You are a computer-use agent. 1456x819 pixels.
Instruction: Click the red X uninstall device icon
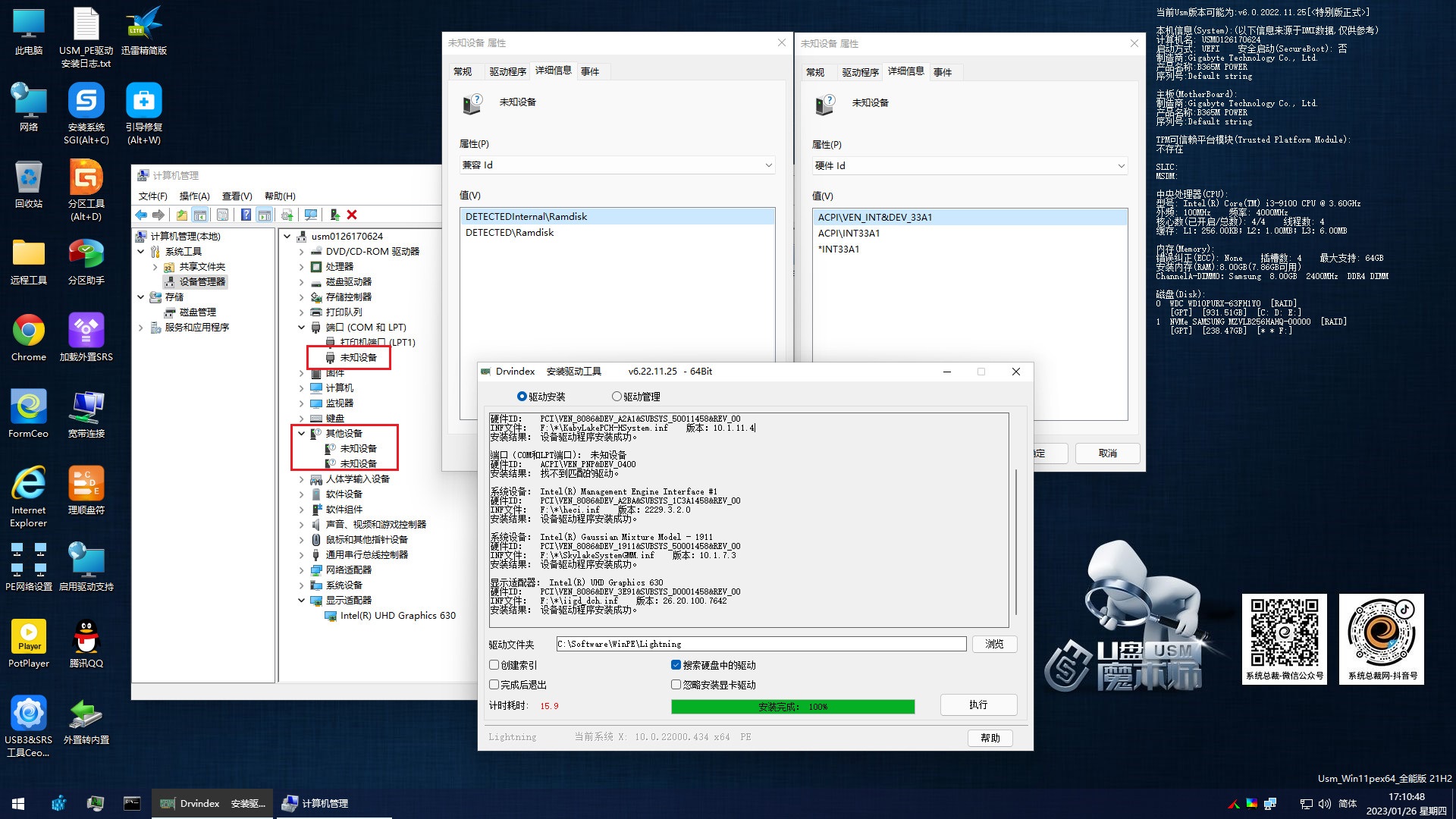[352, 215]
